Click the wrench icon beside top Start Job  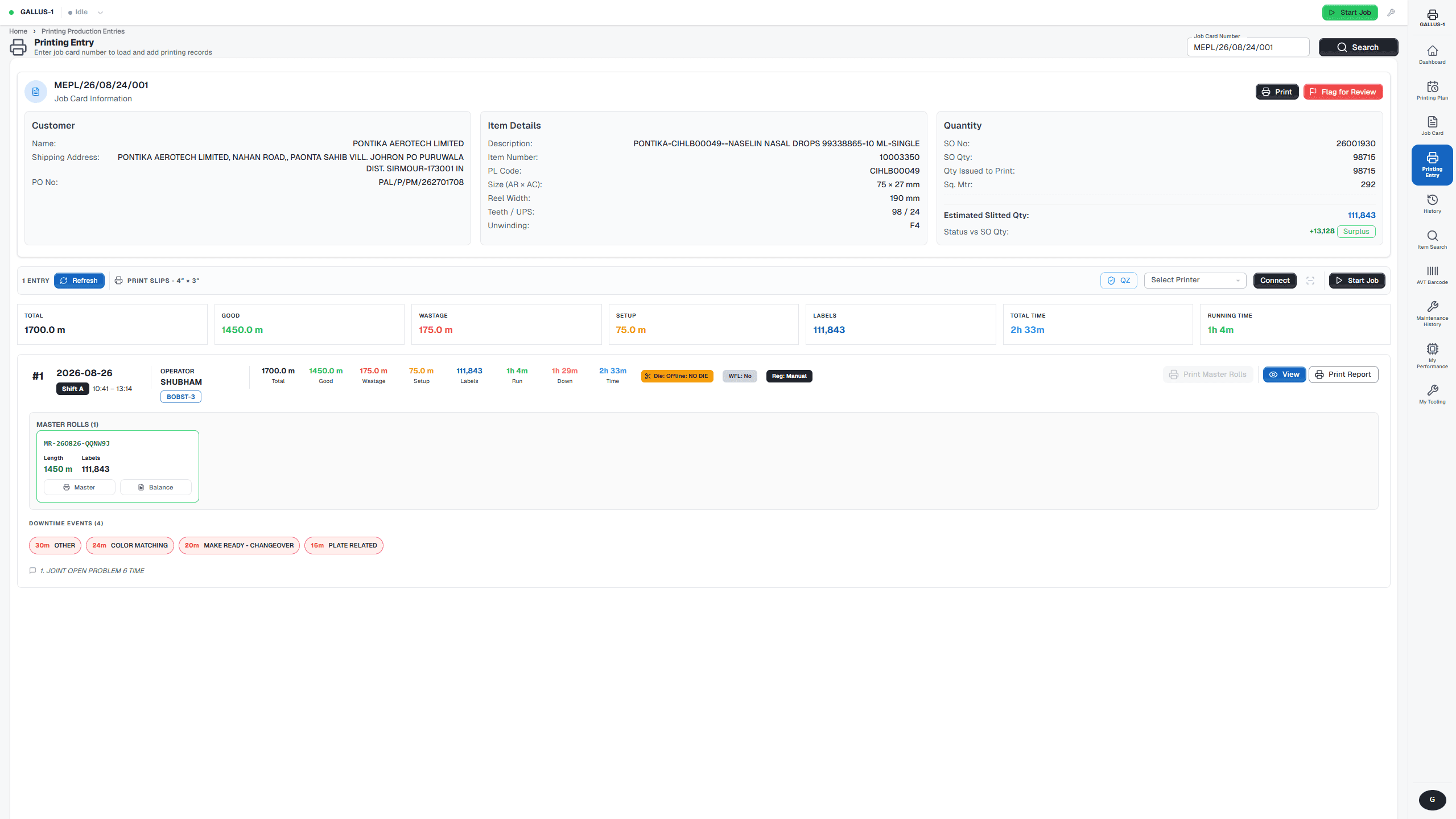point(1391,13)
